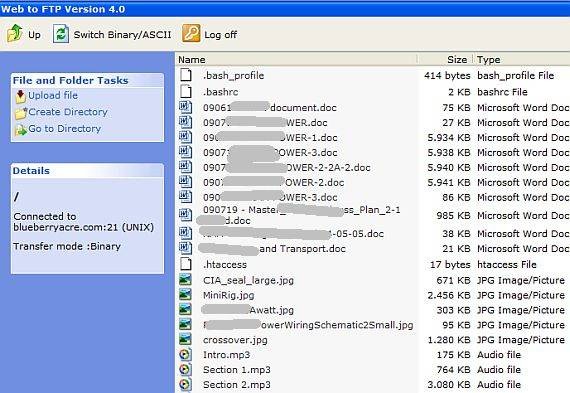
Task: Click the audio icon beside Section 1.mp3
Action: click(x=185, y=369)
